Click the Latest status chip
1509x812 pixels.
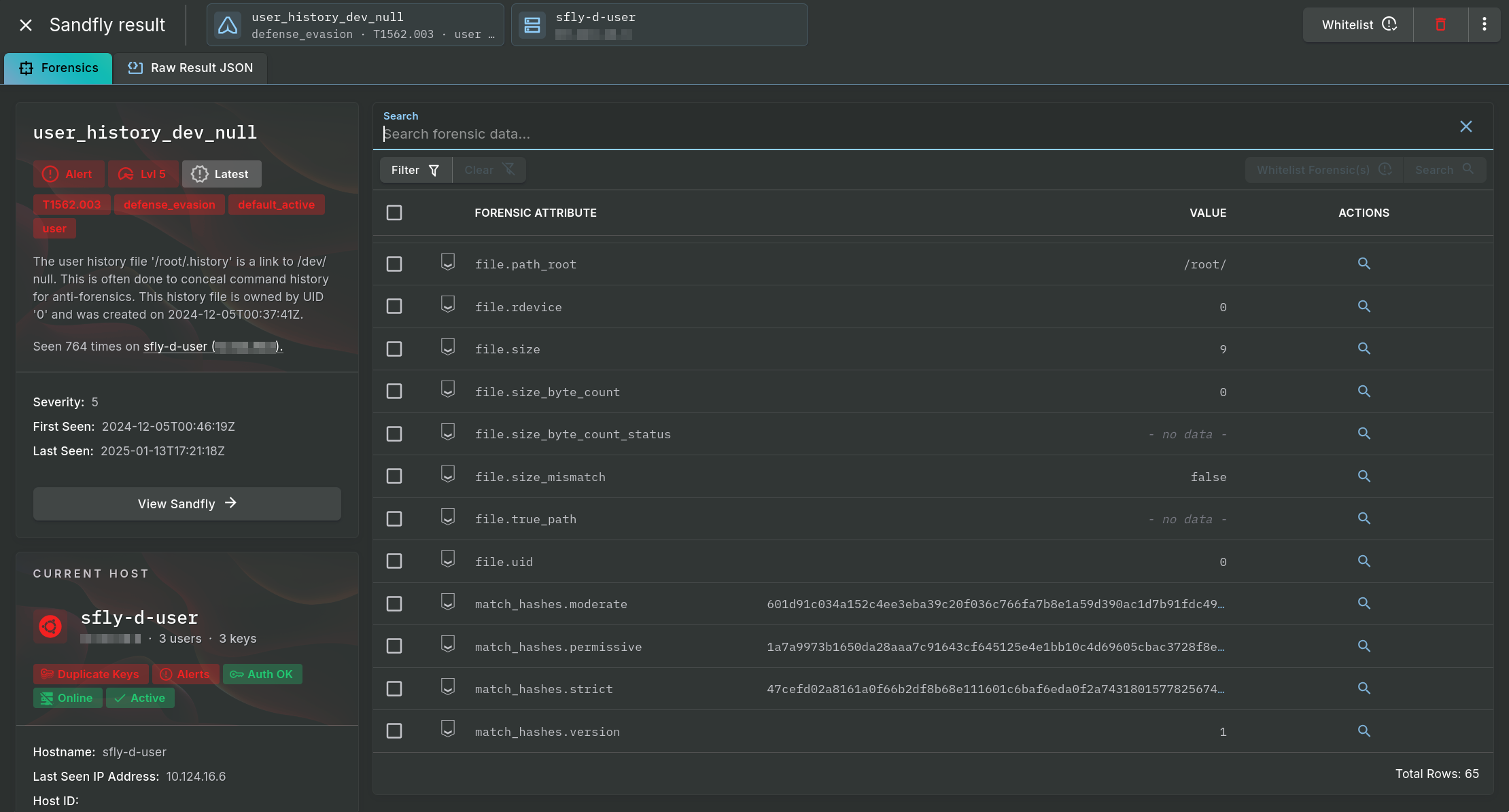[221, 174]
